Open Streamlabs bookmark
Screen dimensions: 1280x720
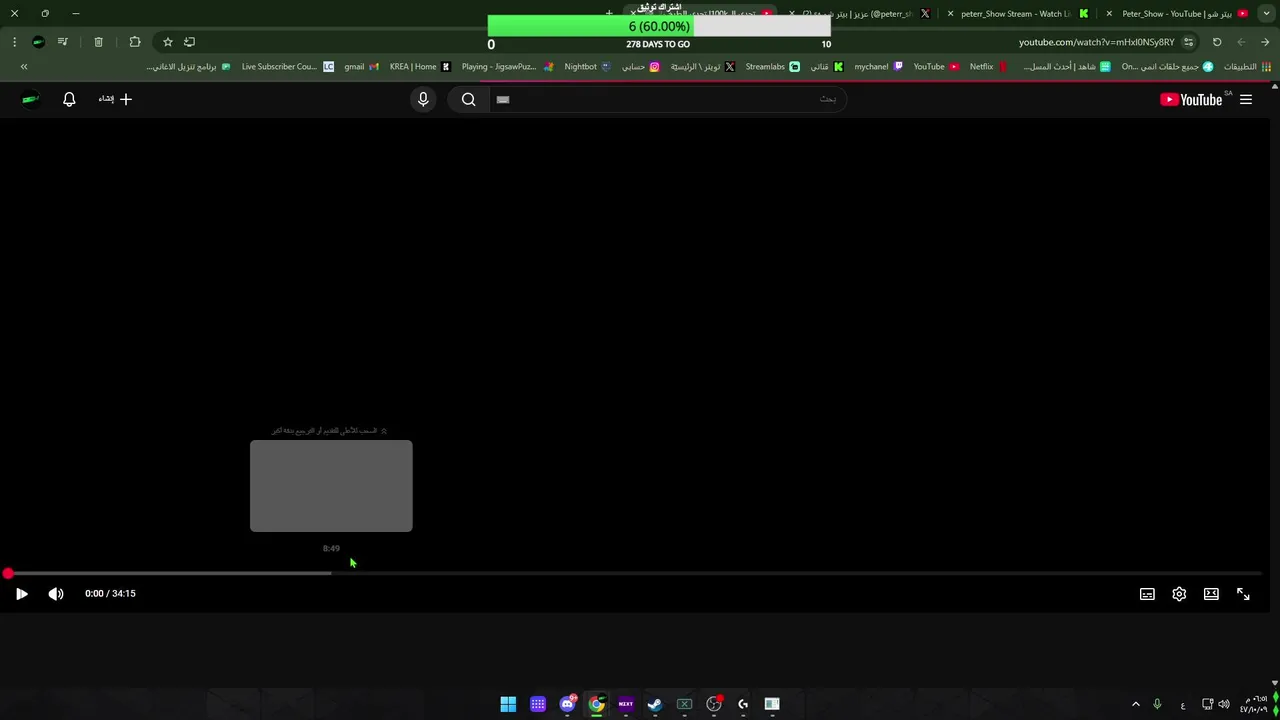coord(772,67)
